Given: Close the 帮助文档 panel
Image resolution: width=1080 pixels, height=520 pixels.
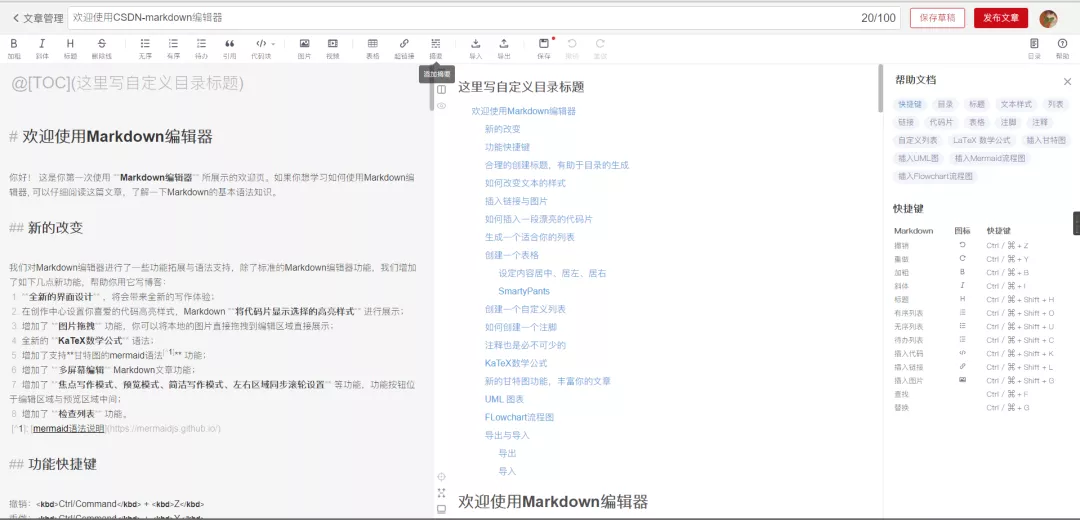Looking at the screenshot, I should point(1067,81).
